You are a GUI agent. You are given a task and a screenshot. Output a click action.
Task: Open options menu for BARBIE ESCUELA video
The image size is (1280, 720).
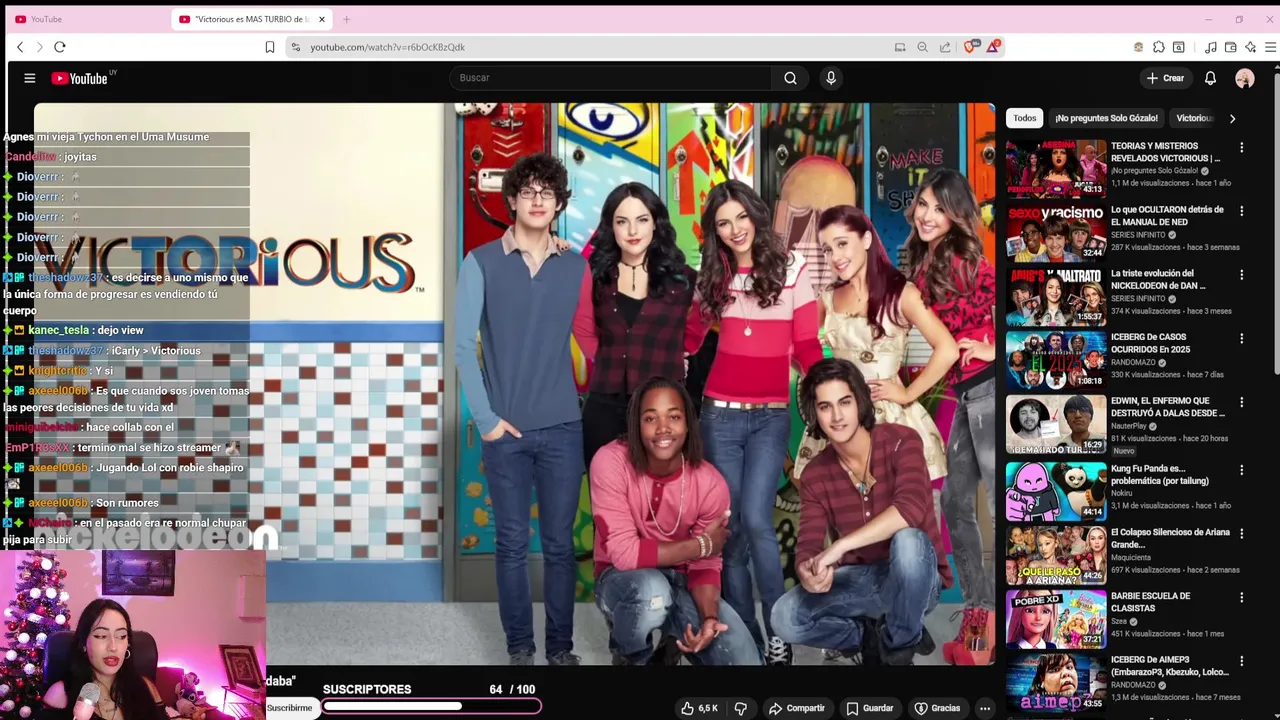1242,597
